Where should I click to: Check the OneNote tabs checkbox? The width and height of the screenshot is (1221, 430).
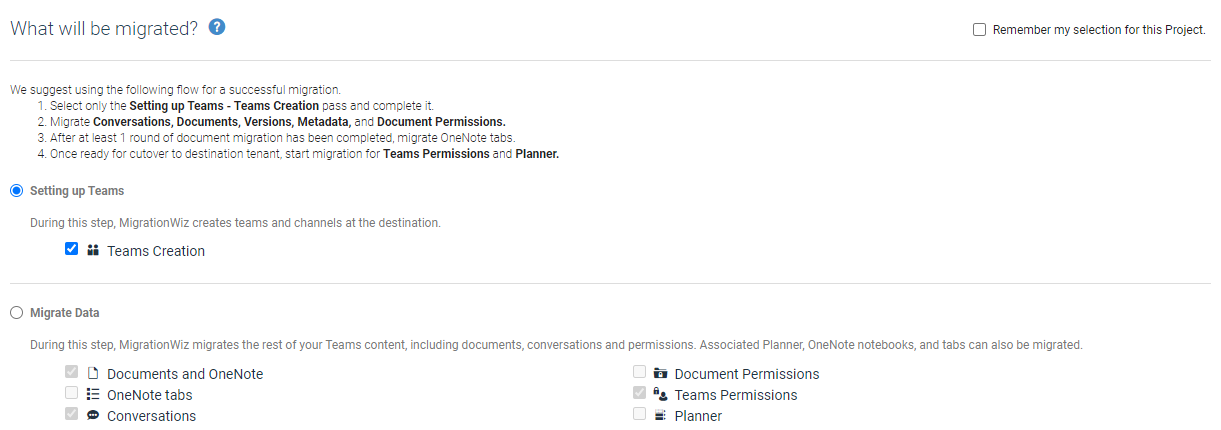click(72, 394)
